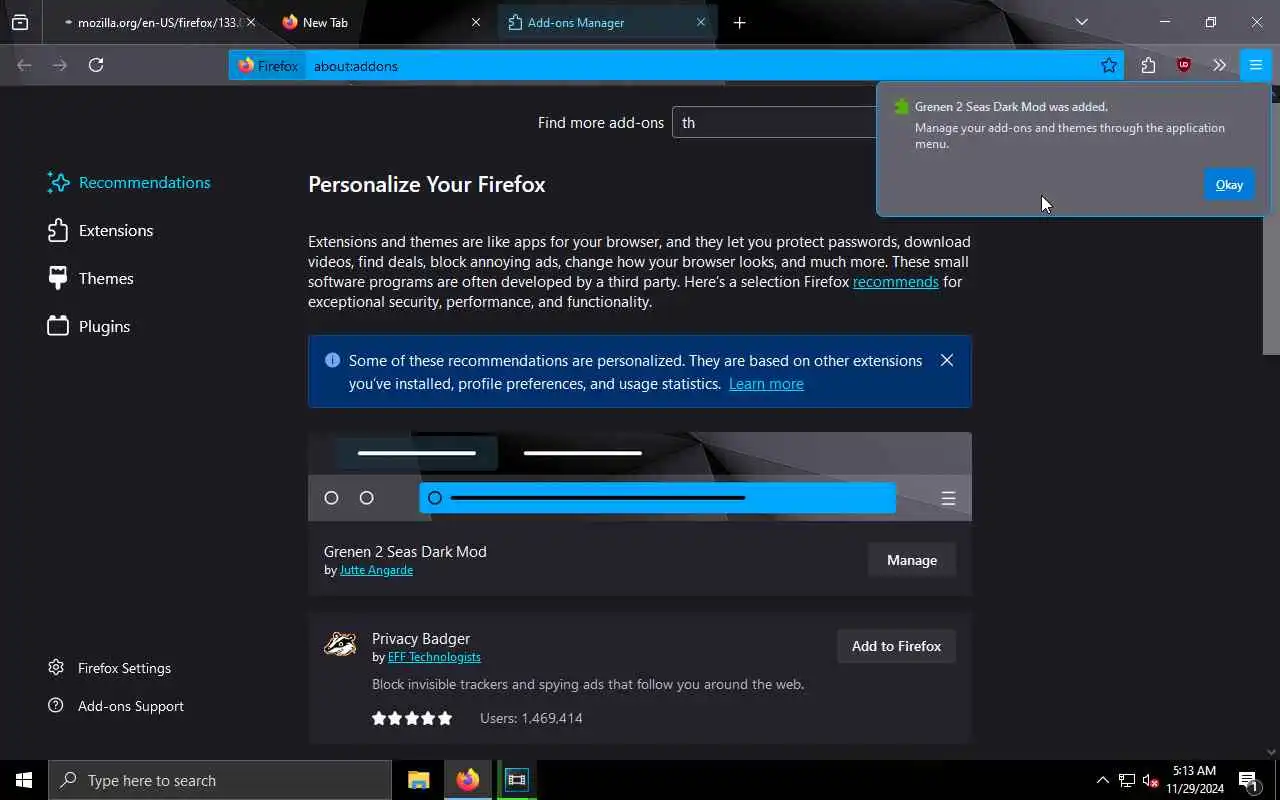Switch to the New Tab tab
The height and width of the screenshot is (800, 1280).
coord(380,22)
